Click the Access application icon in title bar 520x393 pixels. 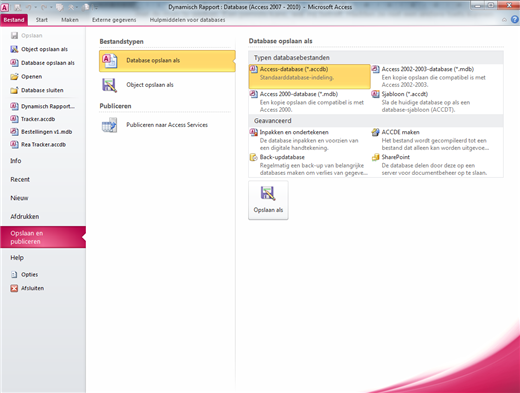(x=5, y=7)
